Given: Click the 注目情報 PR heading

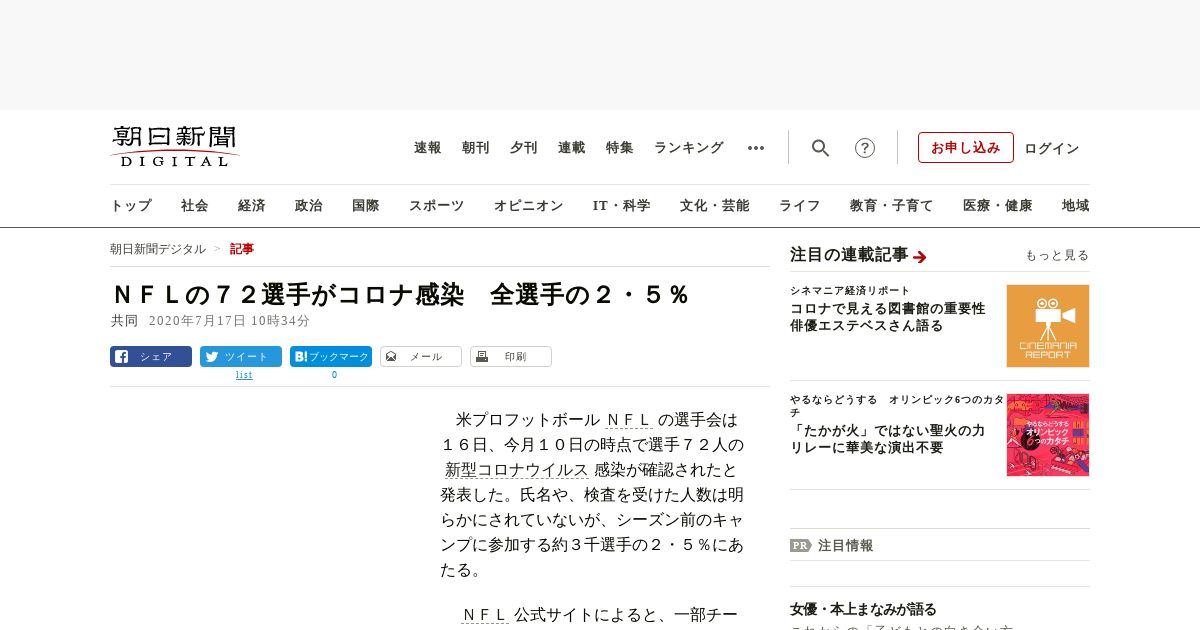Looking at the screenshot, I should (x=846, y=546).
